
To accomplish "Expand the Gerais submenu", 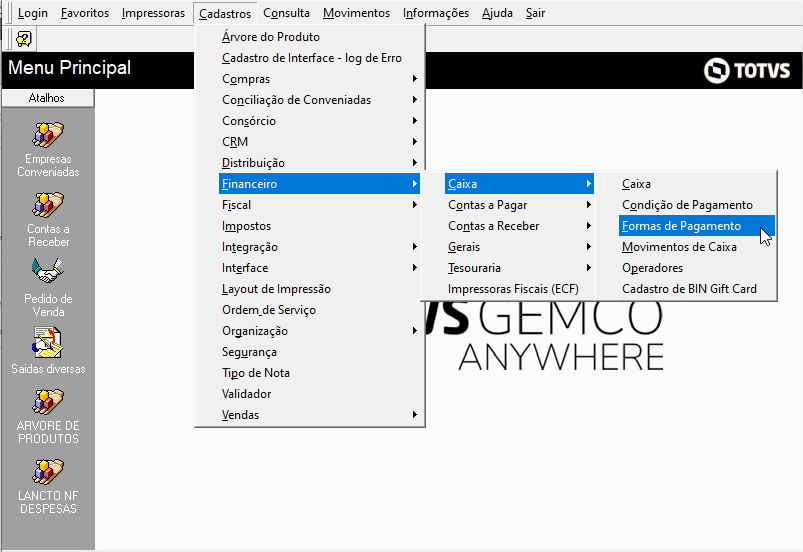I will pos(519,247).
